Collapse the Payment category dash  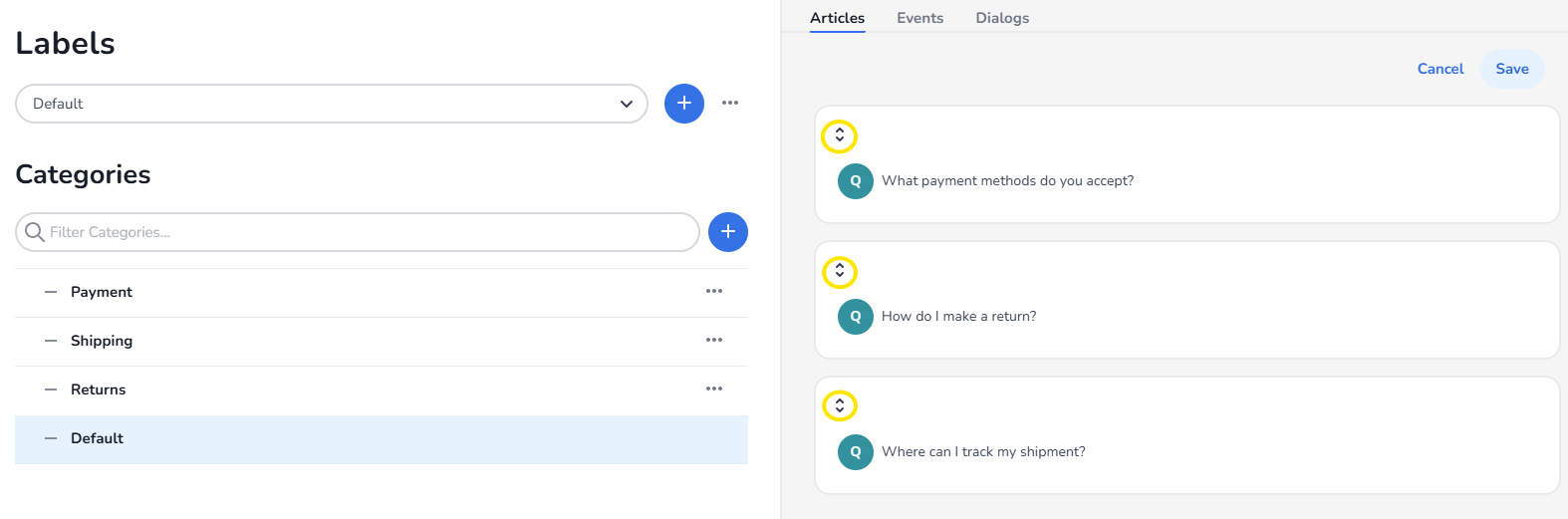tap(51, 292)
